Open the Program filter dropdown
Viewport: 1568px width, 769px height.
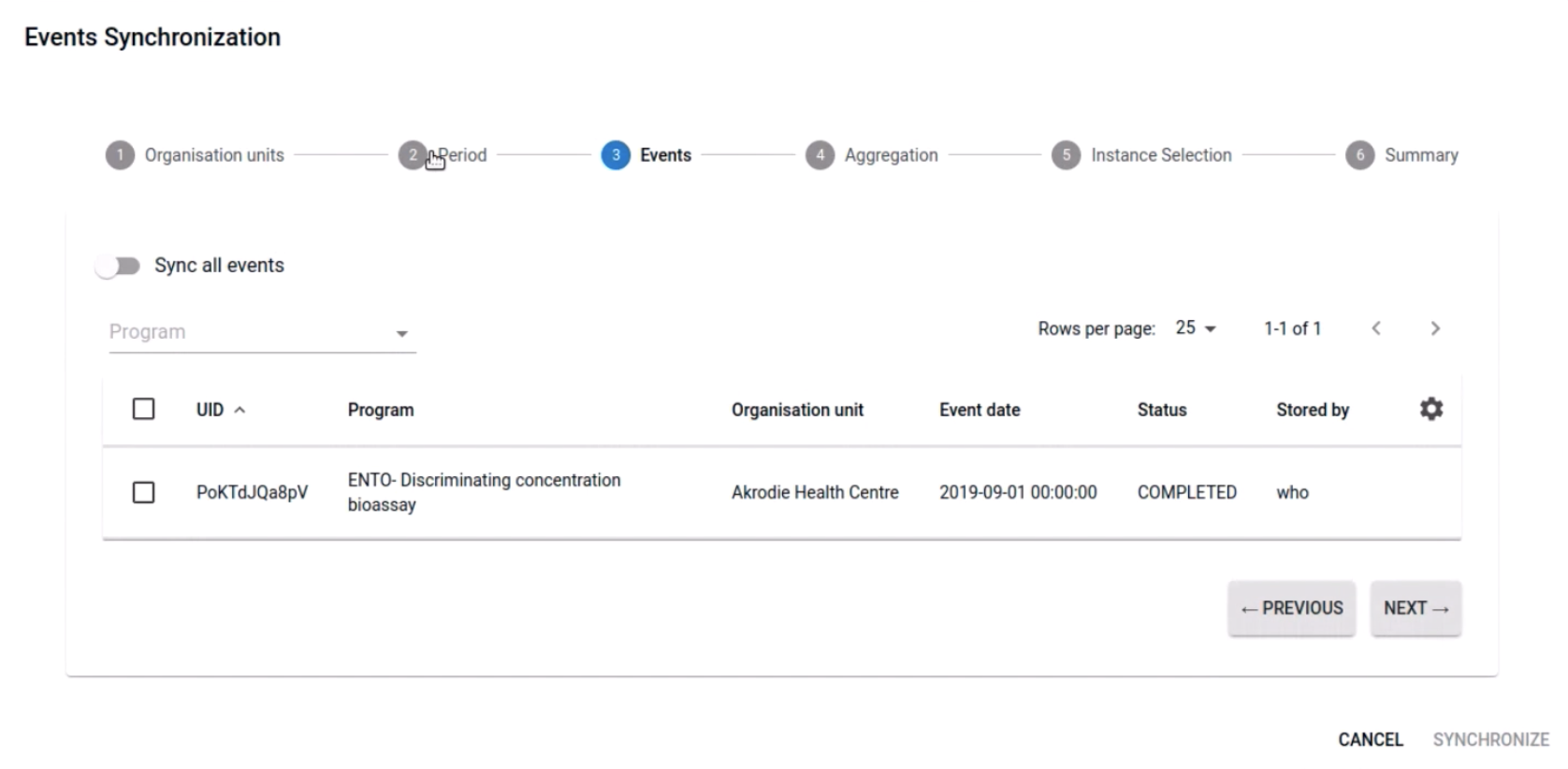point(262,332)
